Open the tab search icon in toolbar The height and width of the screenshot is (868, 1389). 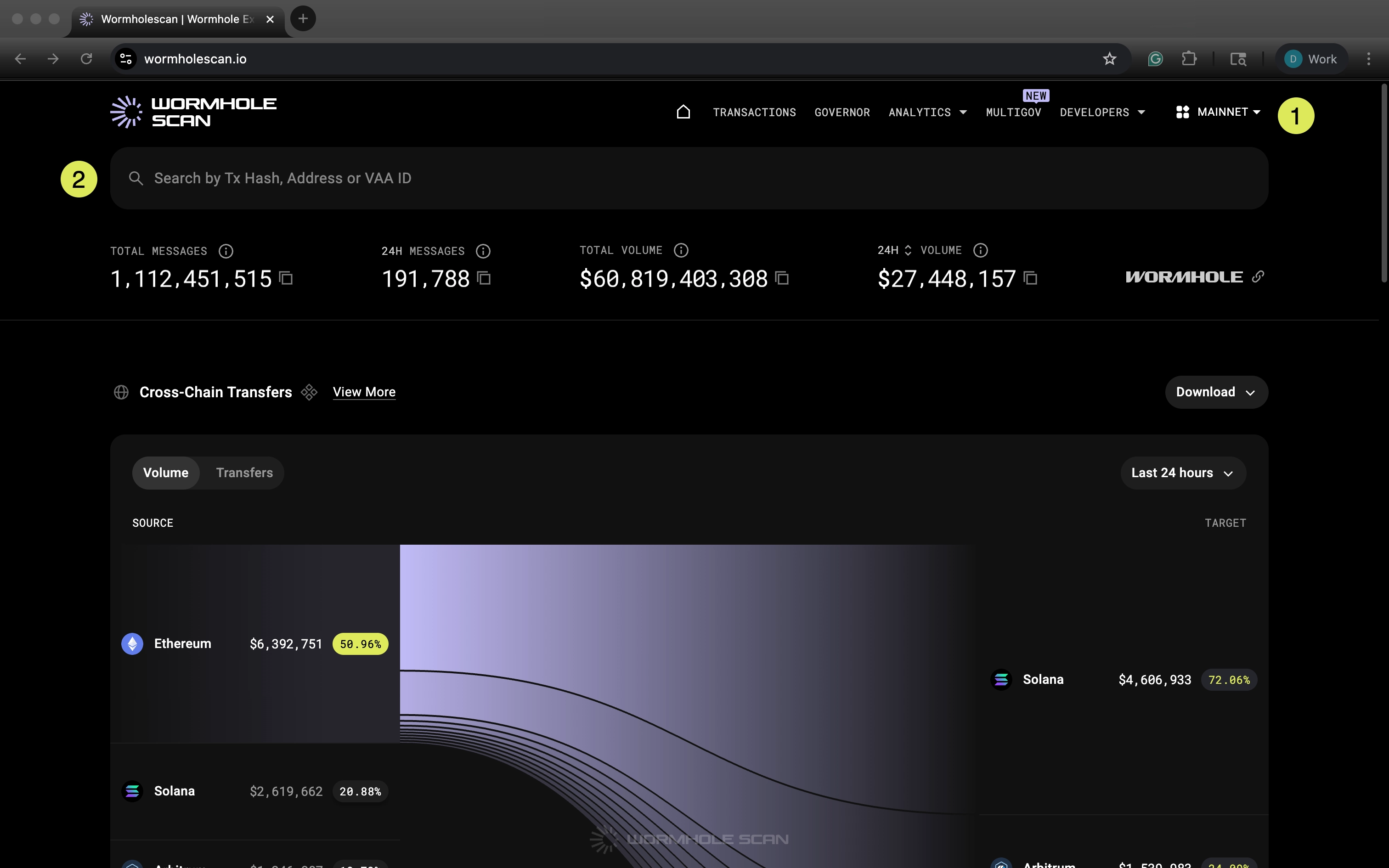tap(1238, 59)
